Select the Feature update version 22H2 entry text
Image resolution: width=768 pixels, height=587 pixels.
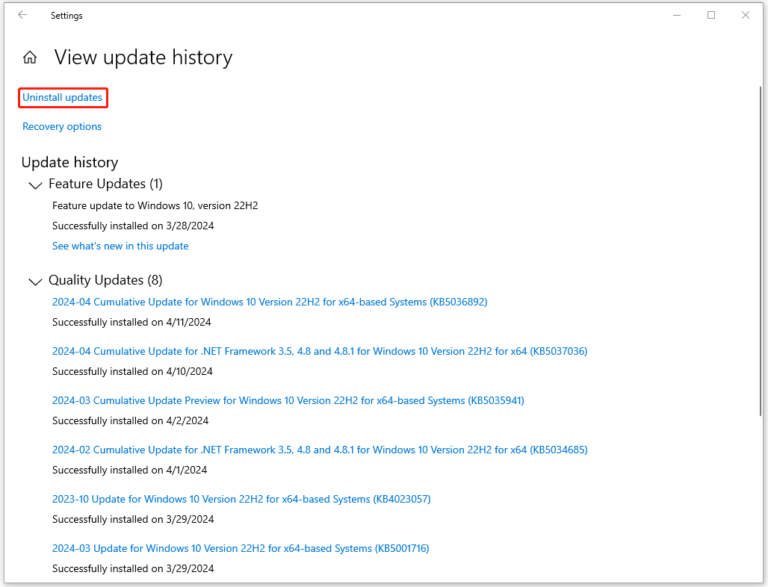[155, 205]
